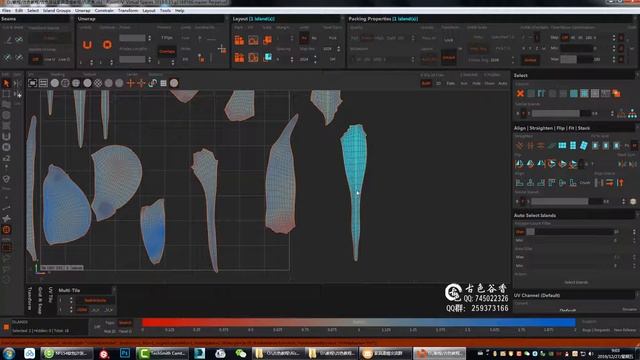This screenshot has height=360, width=640.
Task: Switch viewport to 3D mode
Action: pos(438,83)
